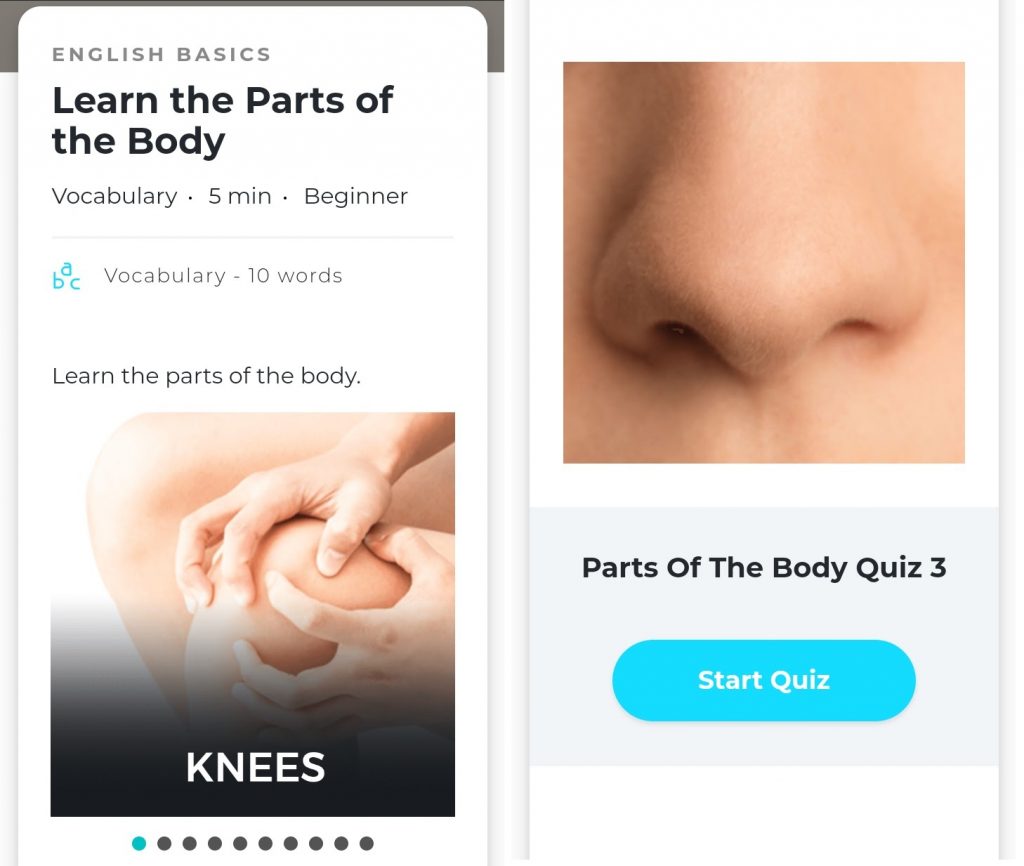Jump to the fourth carousel dot

tap(215, 843)
